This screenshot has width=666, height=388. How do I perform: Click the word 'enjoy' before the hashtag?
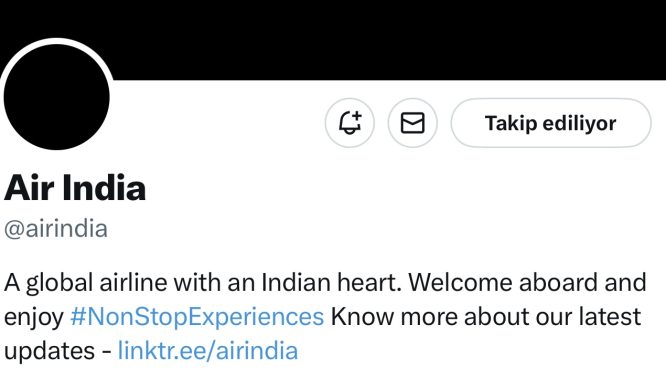click(x=34, y=318)
